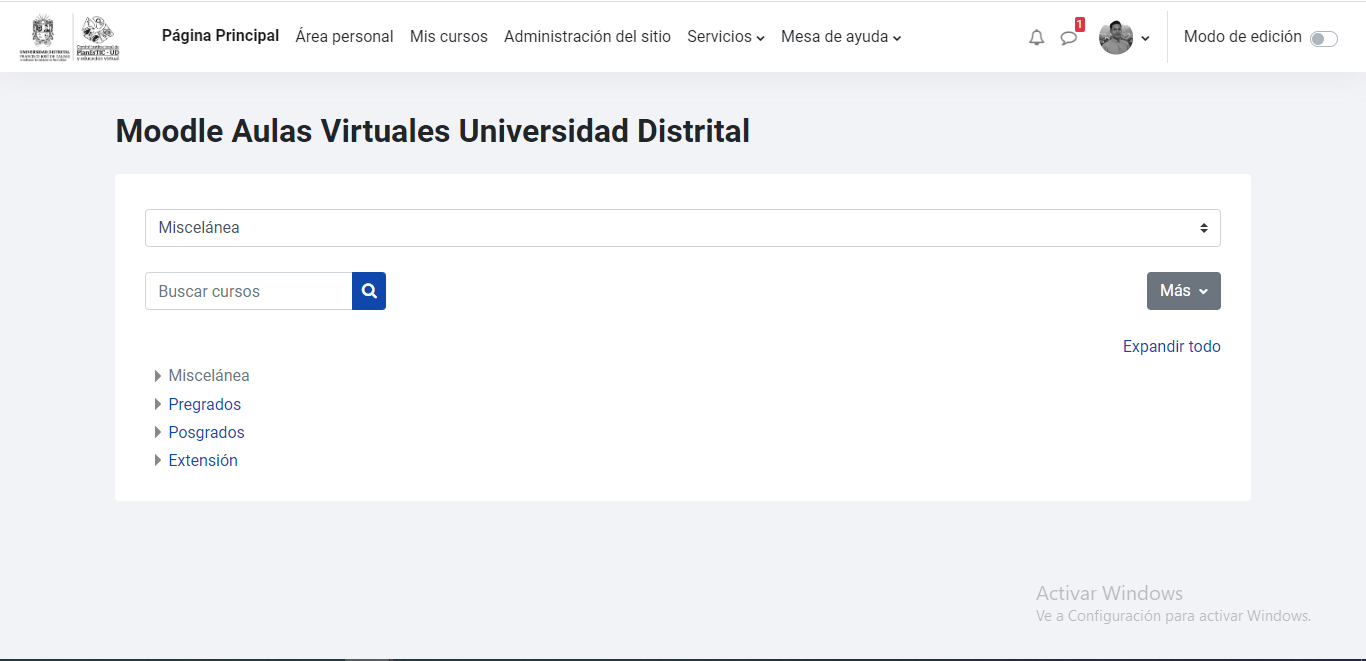
Task: Click the profile avatar picture
Action: click(x=1114, y=37)
